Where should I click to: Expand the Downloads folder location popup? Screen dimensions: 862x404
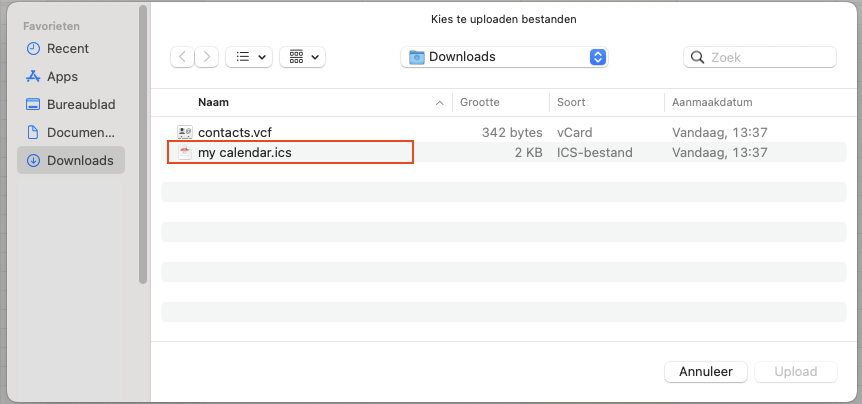[x=504, y=57]
